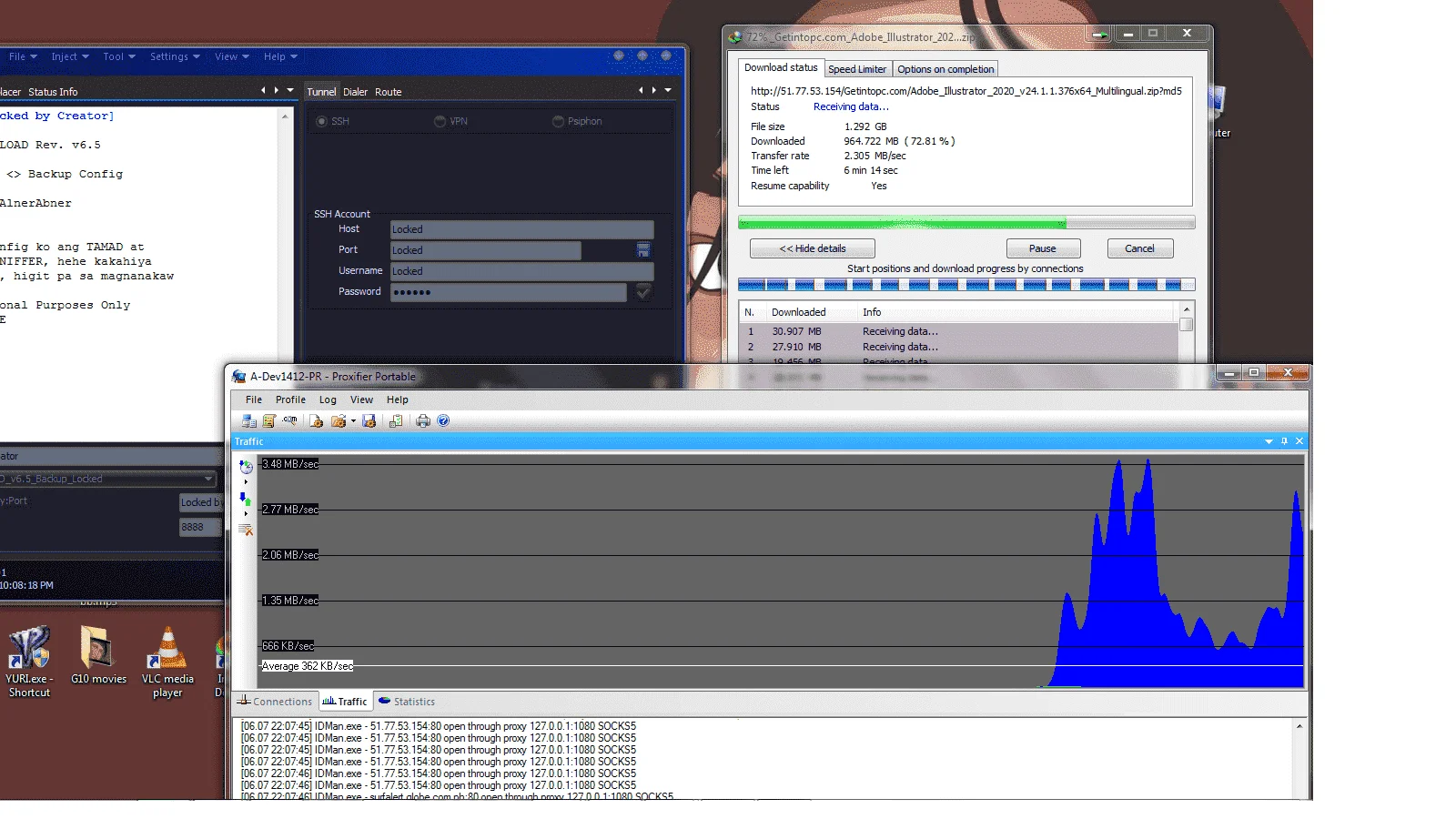Open Proxy Servers settings in Proxifier toolbar
This screenshot has height=819, width=1456.
248,421
